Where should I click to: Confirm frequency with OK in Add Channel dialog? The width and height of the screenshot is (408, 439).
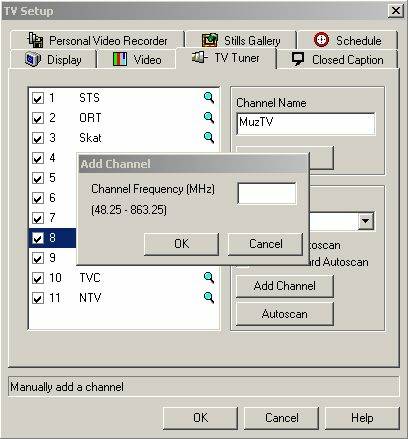181,244
